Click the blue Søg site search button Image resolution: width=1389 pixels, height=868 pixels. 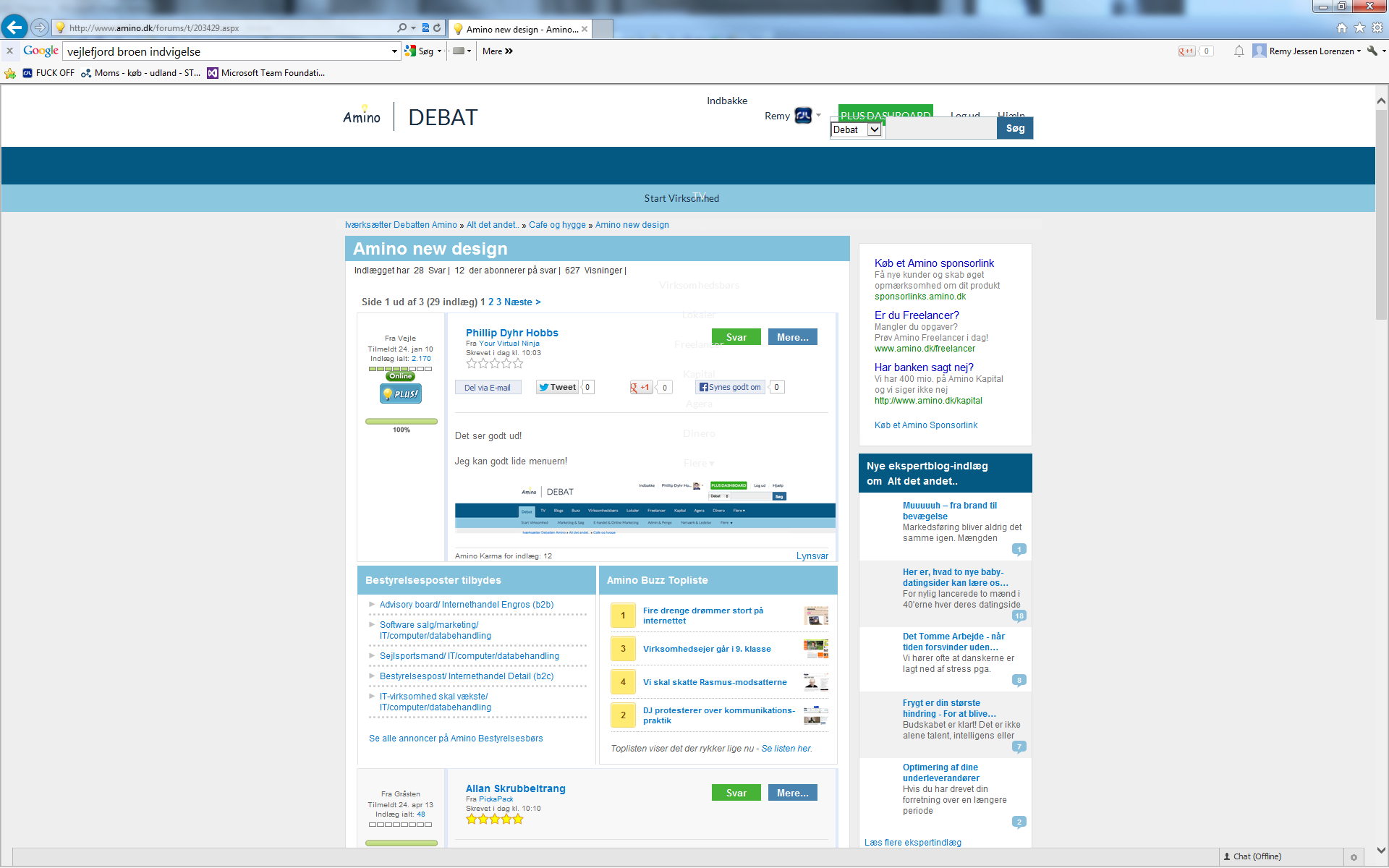coord(1015,128)
